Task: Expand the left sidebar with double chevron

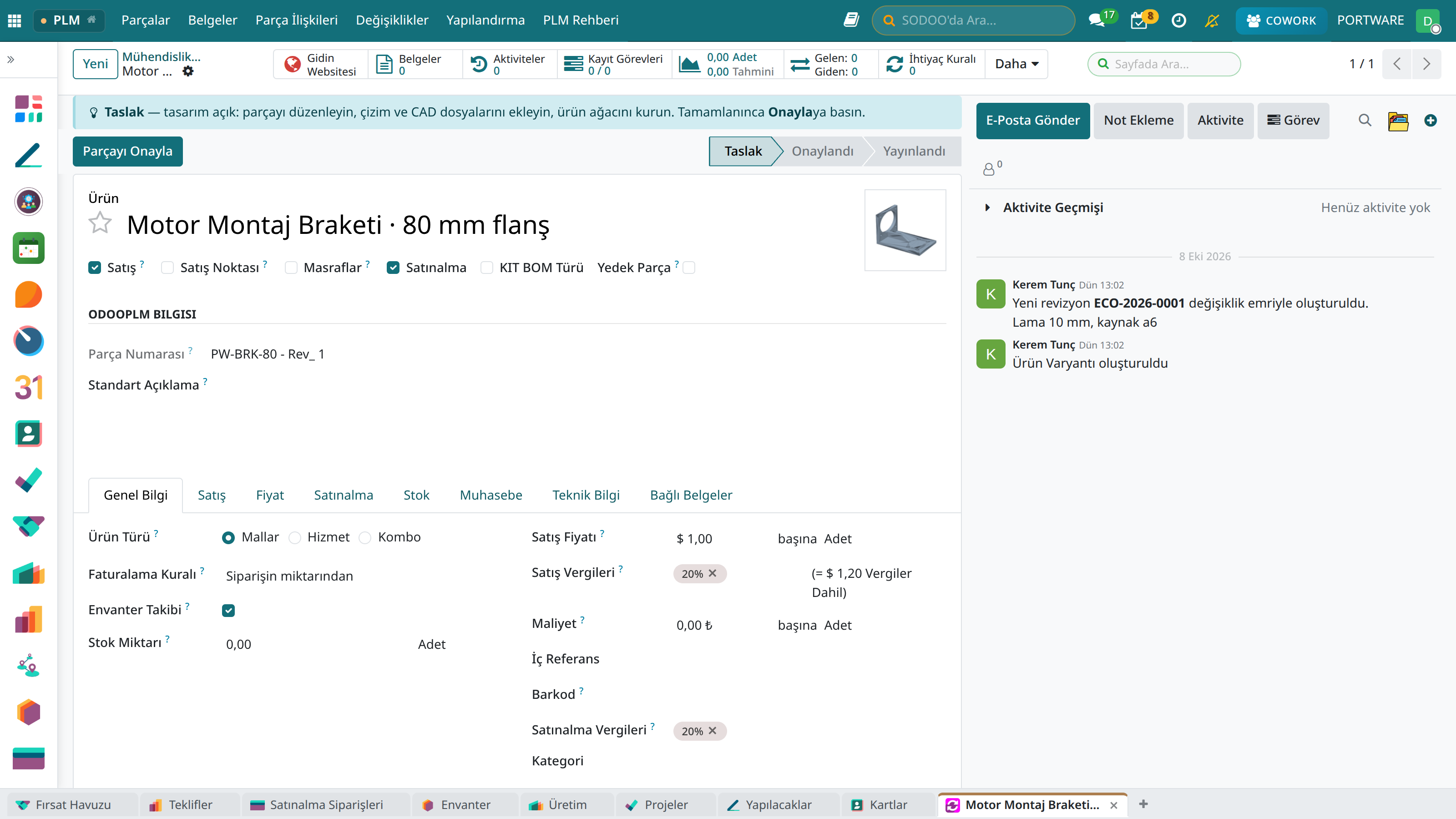Action: pos(11,59)
